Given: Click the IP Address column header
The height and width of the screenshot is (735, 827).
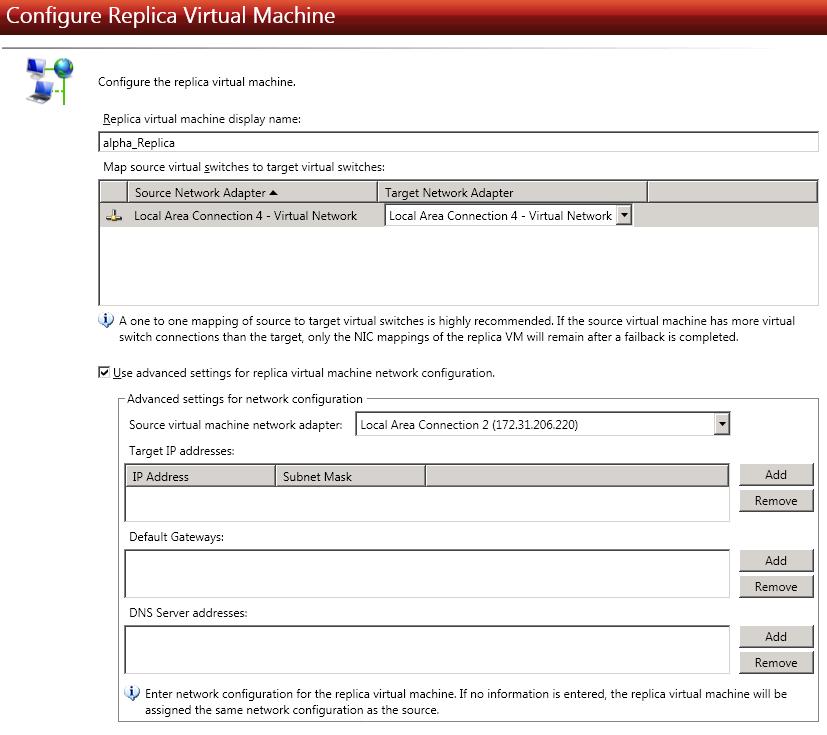Looking at the screenshot, I should (200, 477).
